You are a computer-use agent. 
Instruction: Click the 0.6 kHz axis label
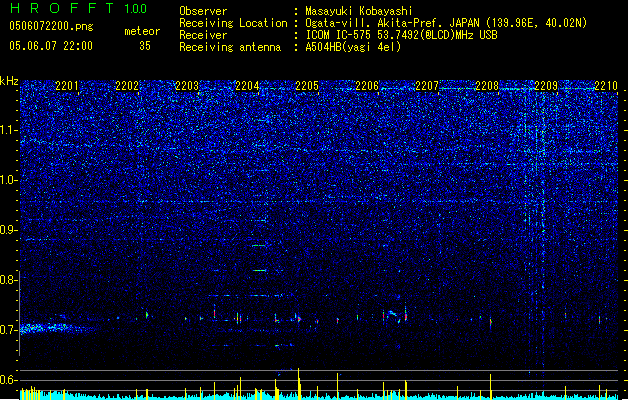click(x=9, y=380)
